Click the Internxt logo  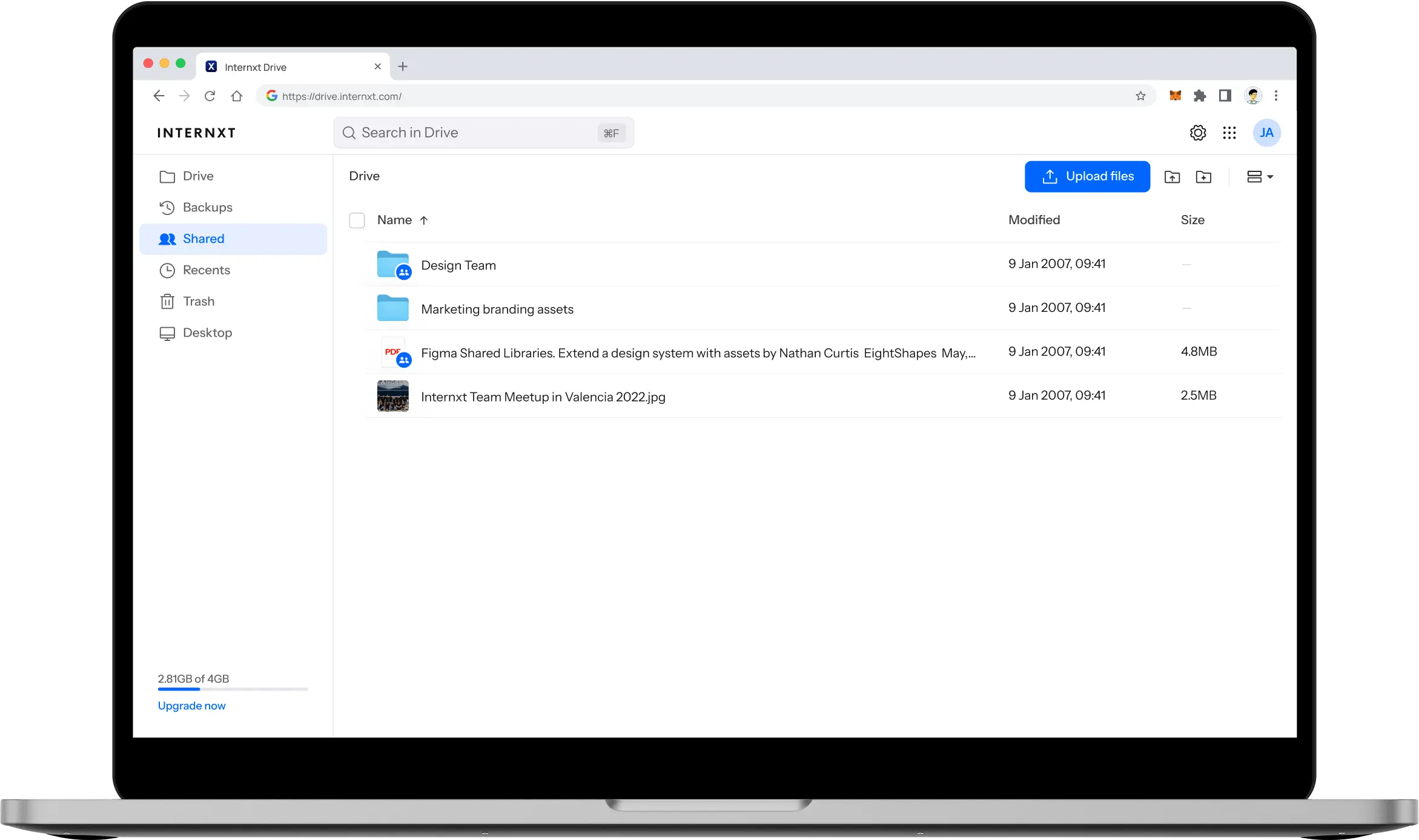coord(196,133)
